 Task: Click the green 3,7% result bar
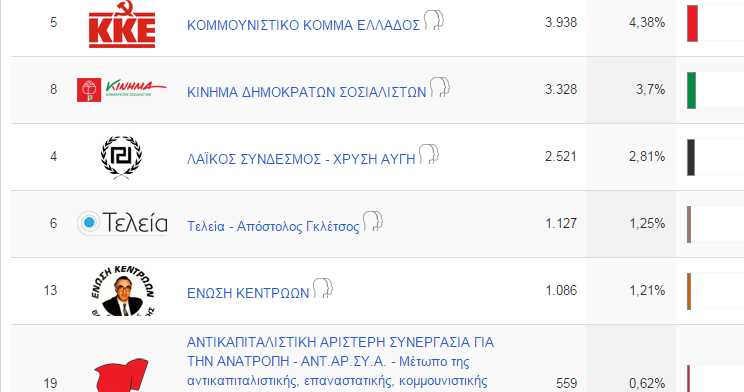tap(691, 90)
